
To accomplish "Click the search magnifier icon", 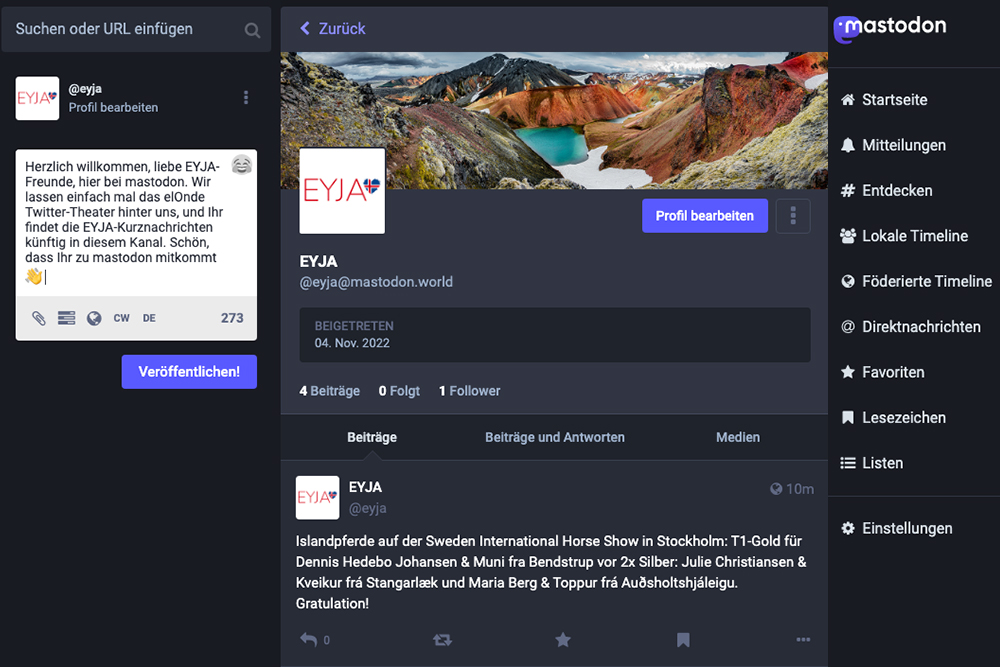I will pyautogui.click(x=252, y=30).
